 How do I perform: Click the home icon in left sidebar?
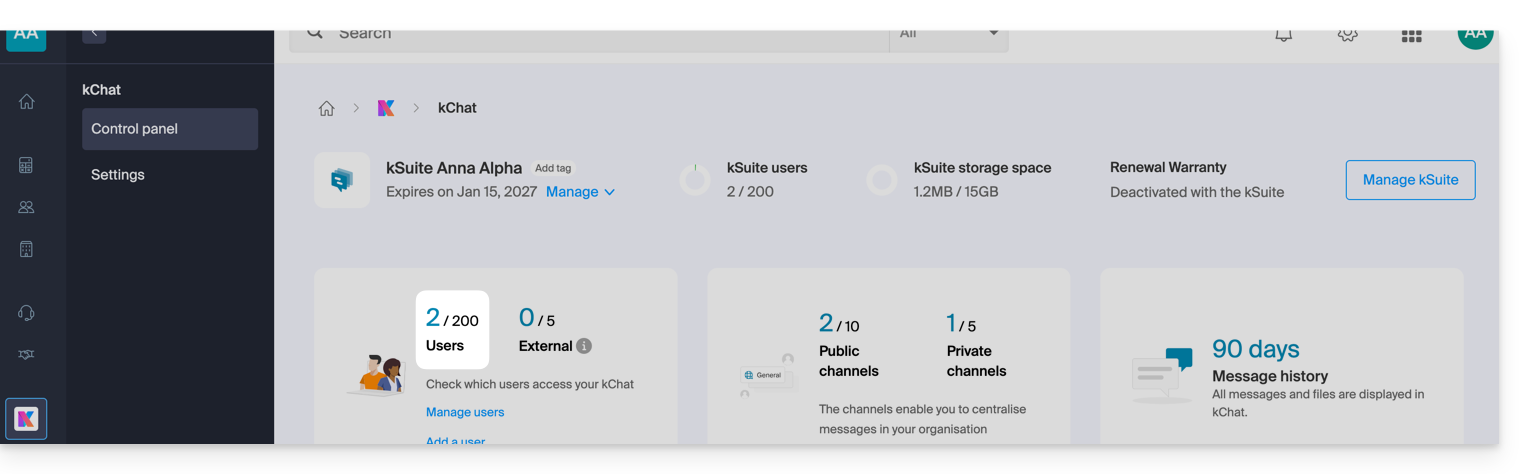(26, 101)
